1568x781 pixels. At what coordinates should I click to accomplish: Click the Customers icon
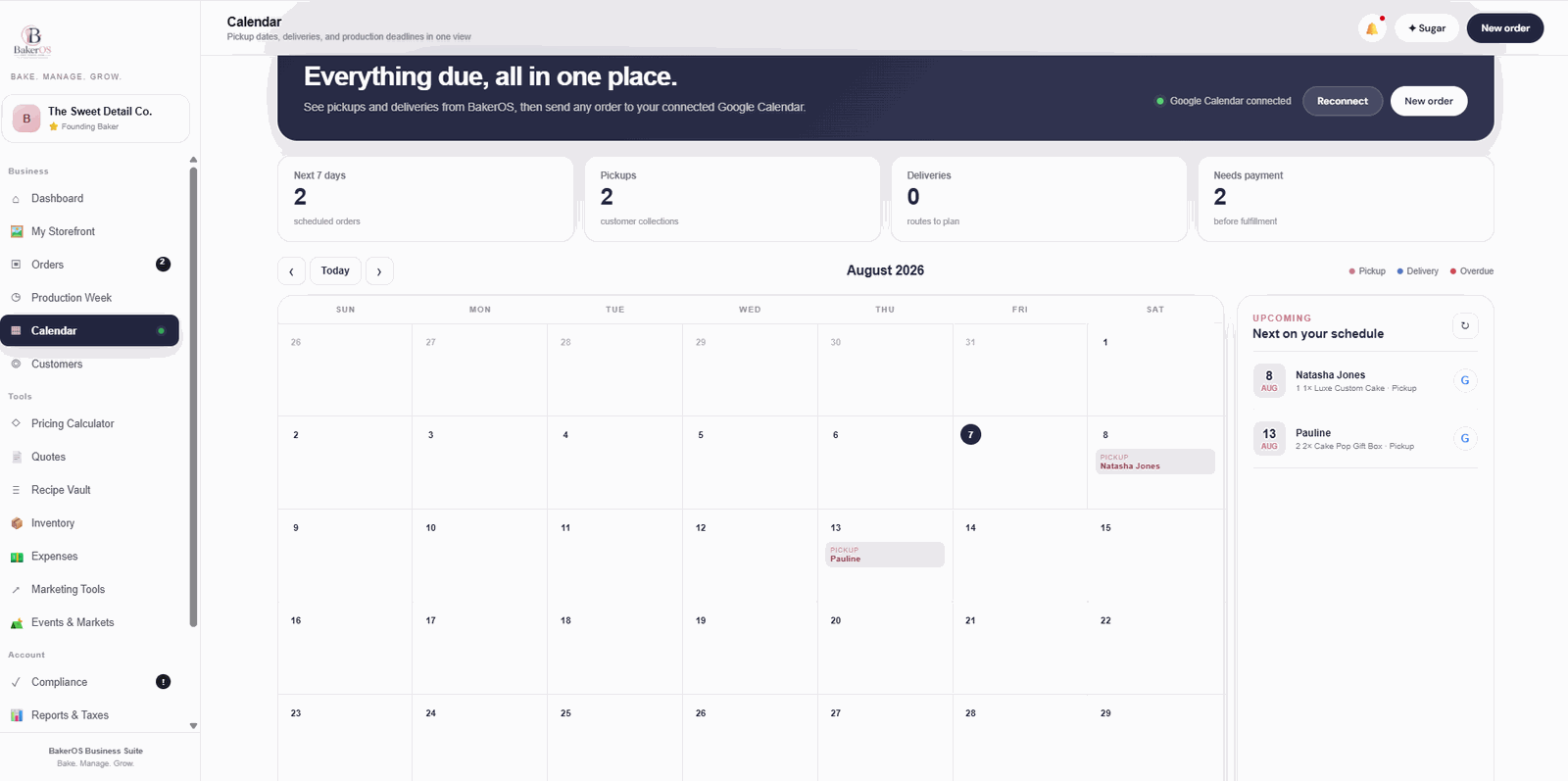[16, 365]
